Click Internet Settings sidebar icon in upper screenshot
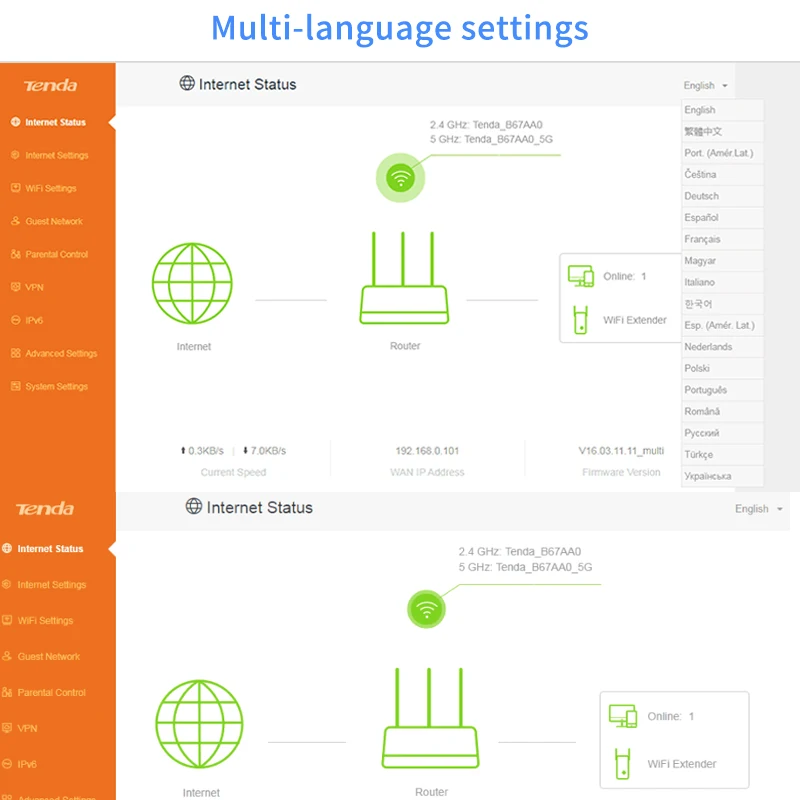This screenshot has width=800, height=800. tap(15, 155)
